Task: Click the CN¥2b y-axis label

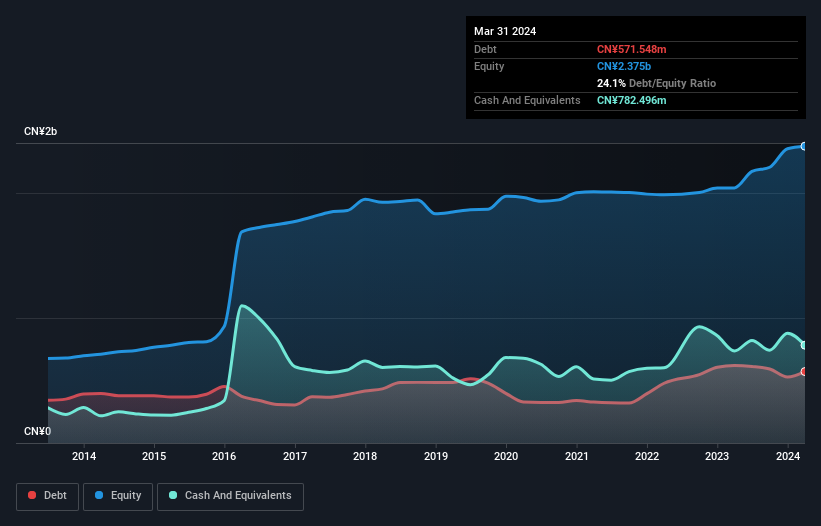Action: click(40, 131)
